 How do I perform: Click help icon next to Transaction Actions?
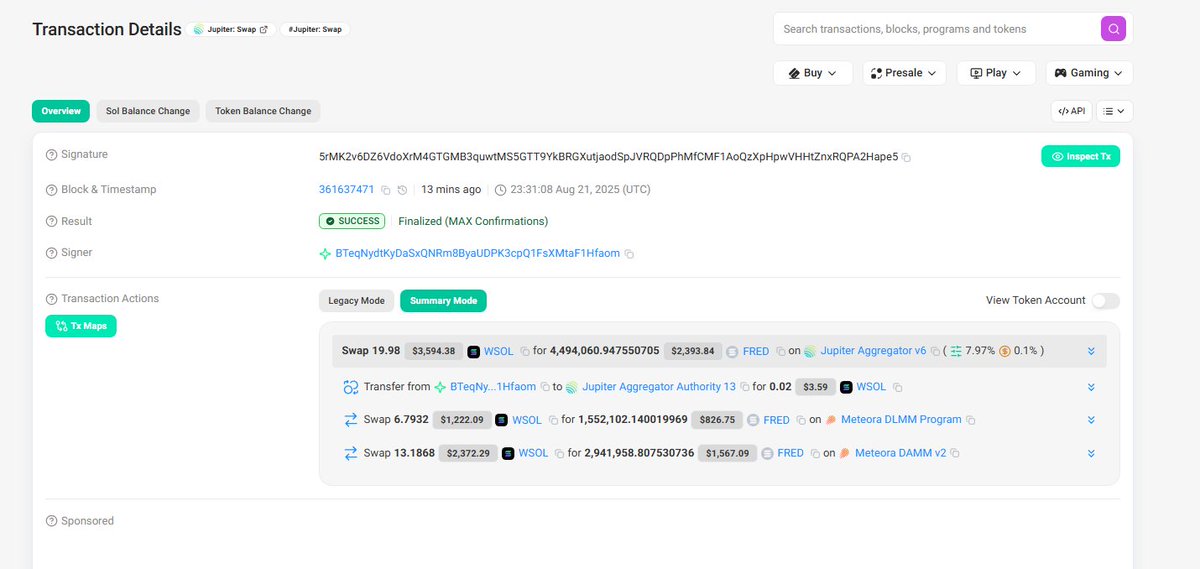tap(51, 299)
